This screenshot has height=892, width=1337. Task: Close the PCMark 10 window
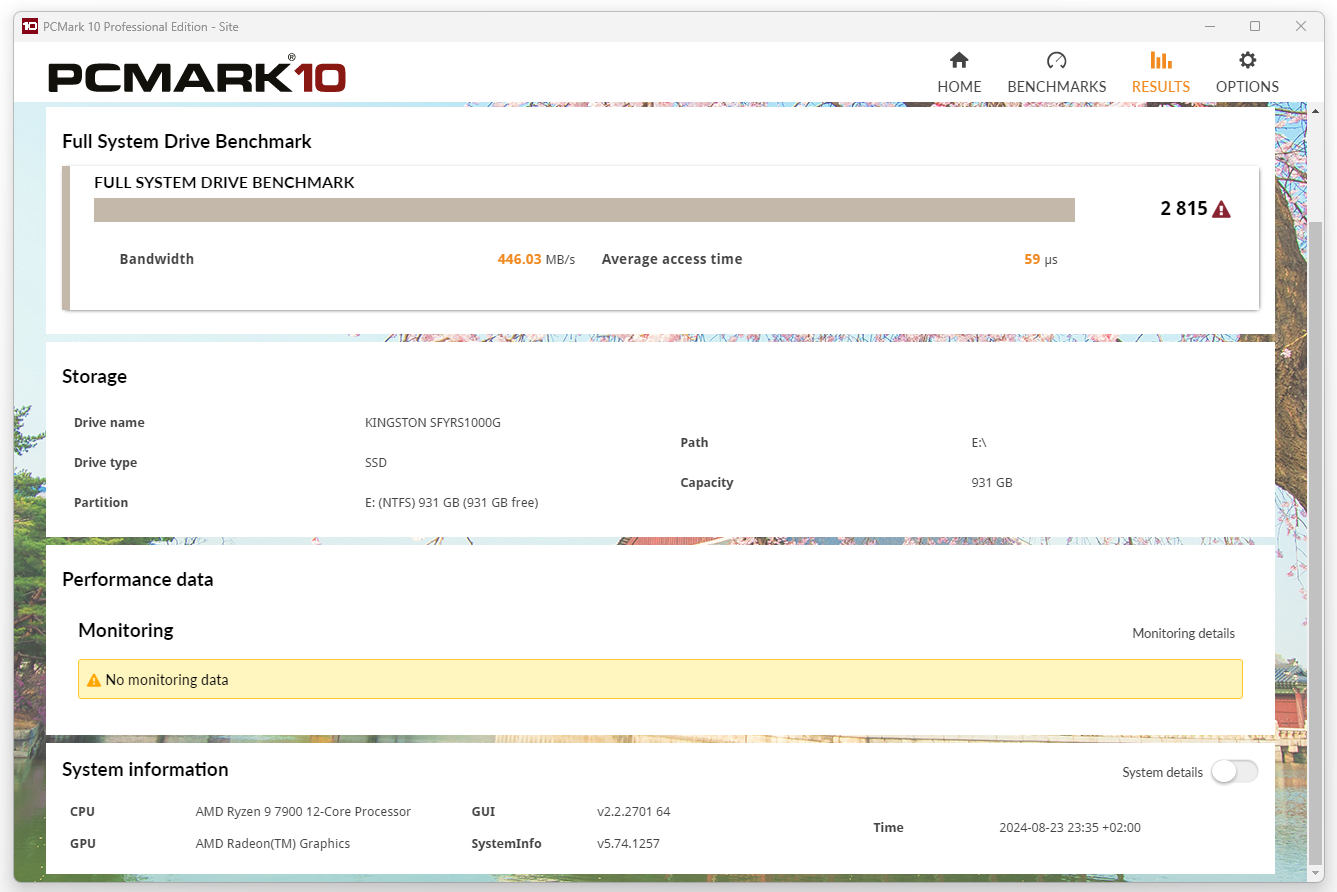(1301, 27)
